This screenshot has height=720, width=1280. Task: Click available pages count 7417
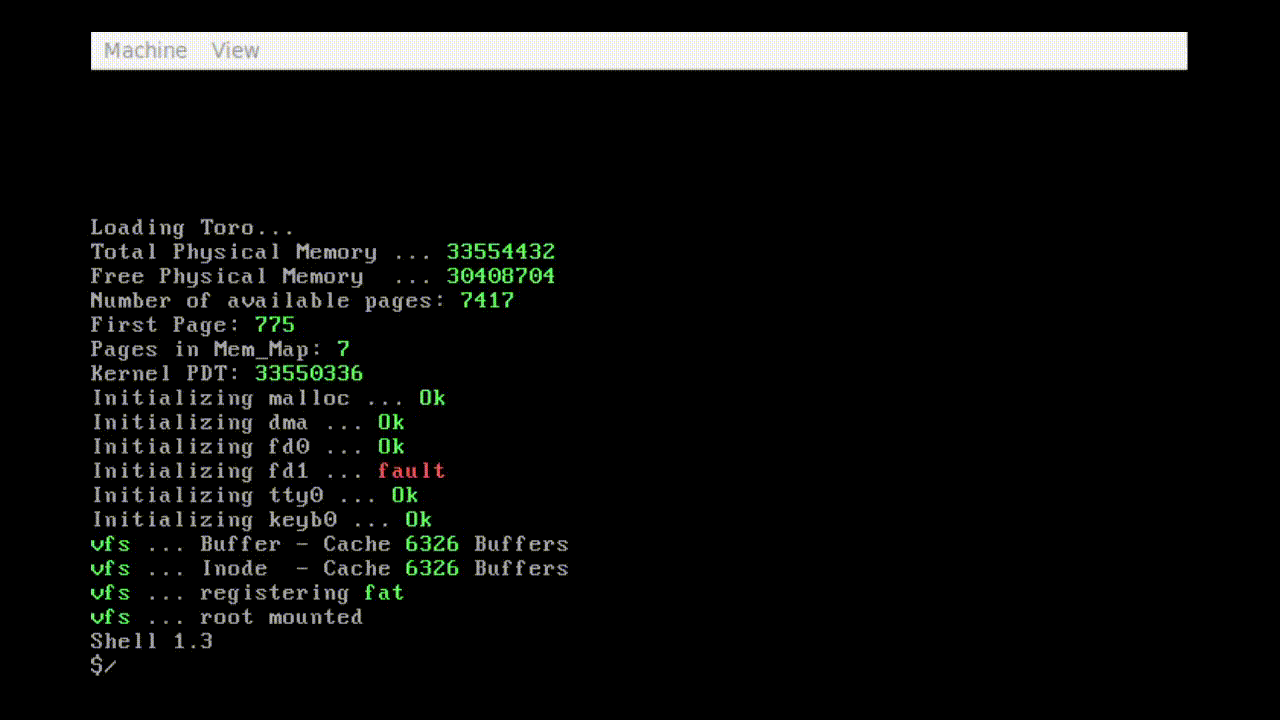(x=487, y=300)
